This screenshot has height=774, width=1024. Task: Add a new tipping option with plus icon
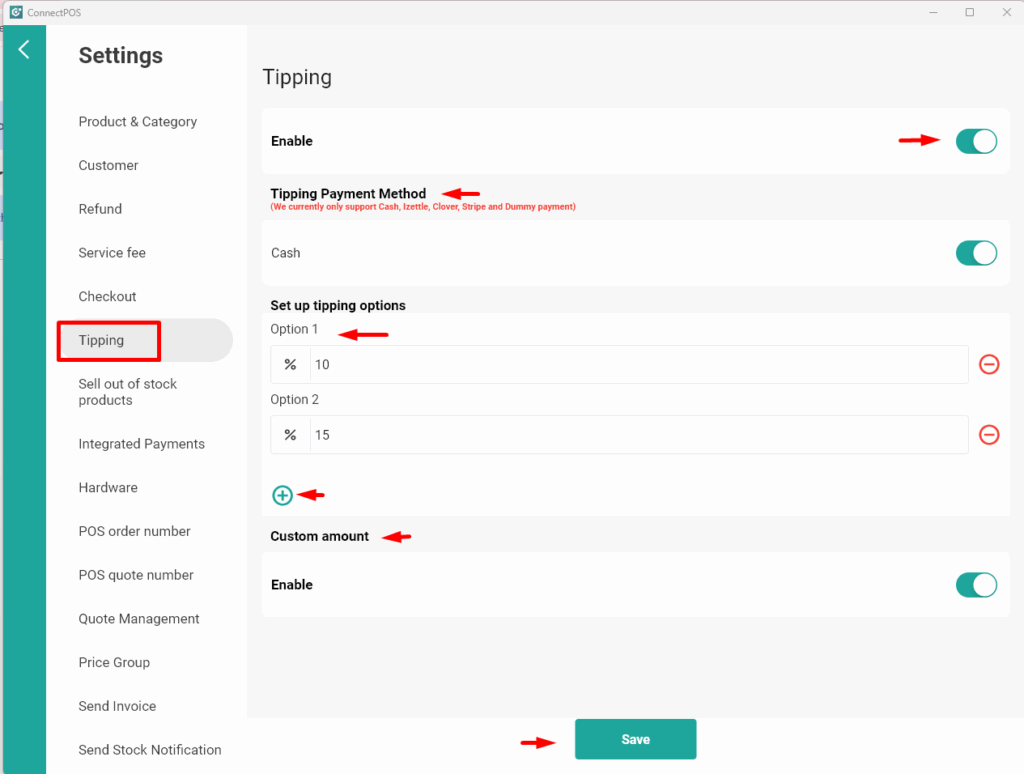pyautogui.click(x=282, y=495)
